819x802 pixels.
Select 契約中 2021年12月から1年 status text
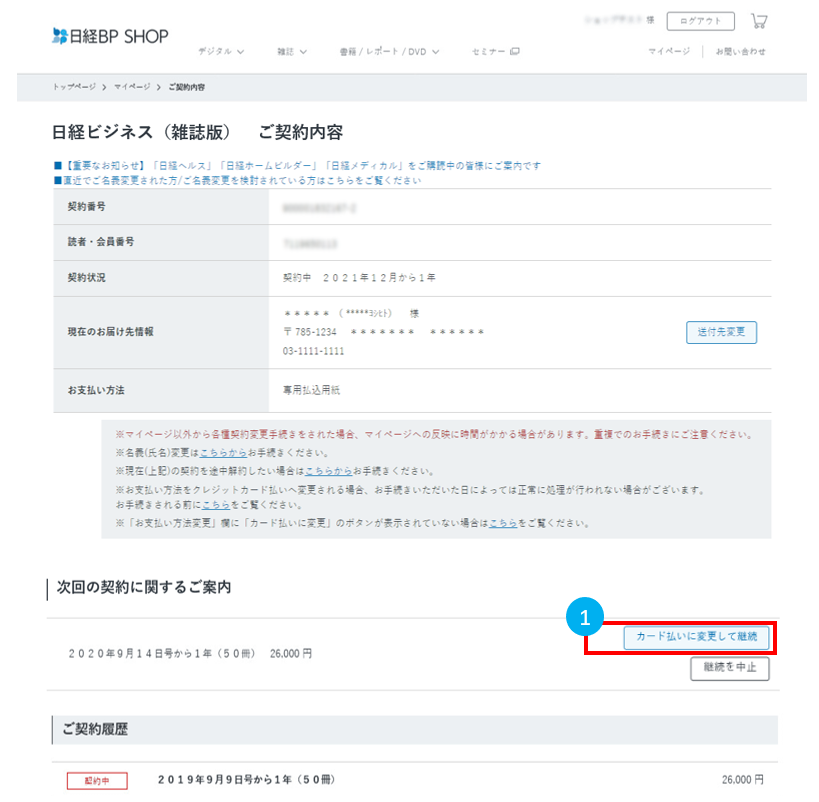pyautogui.click(x=359, y=277)
